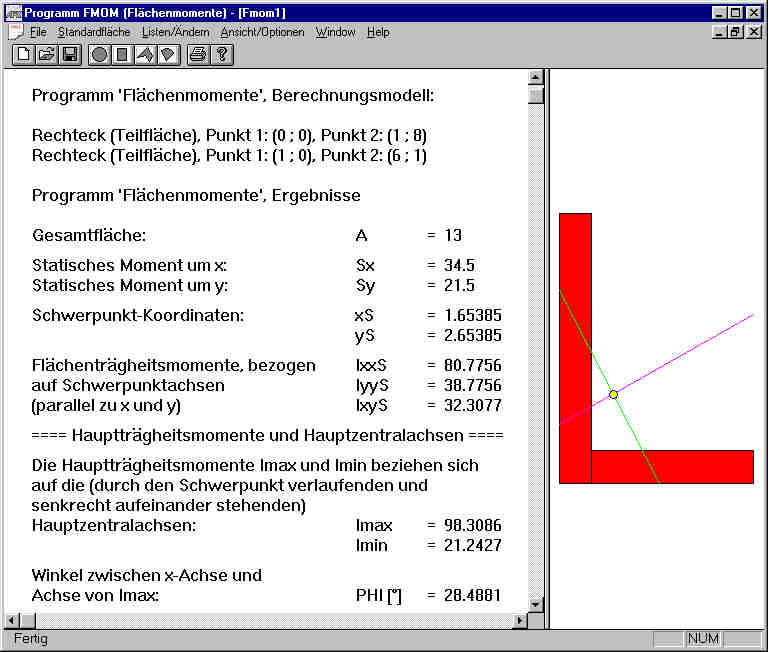Viewport: 768px width, 652px height.
Task: Click the New document toolbar icon
Action: 24,55
